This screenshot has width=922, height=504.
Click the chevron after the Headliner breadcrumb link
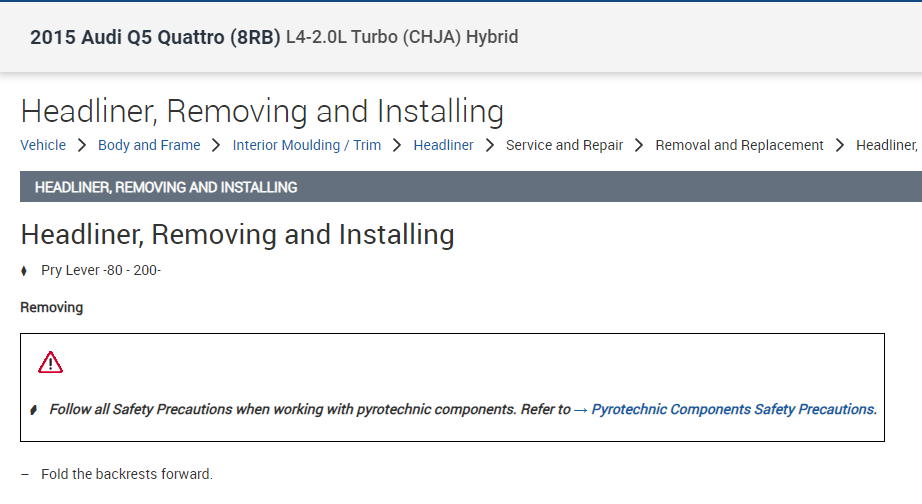(x=490, y=145)
